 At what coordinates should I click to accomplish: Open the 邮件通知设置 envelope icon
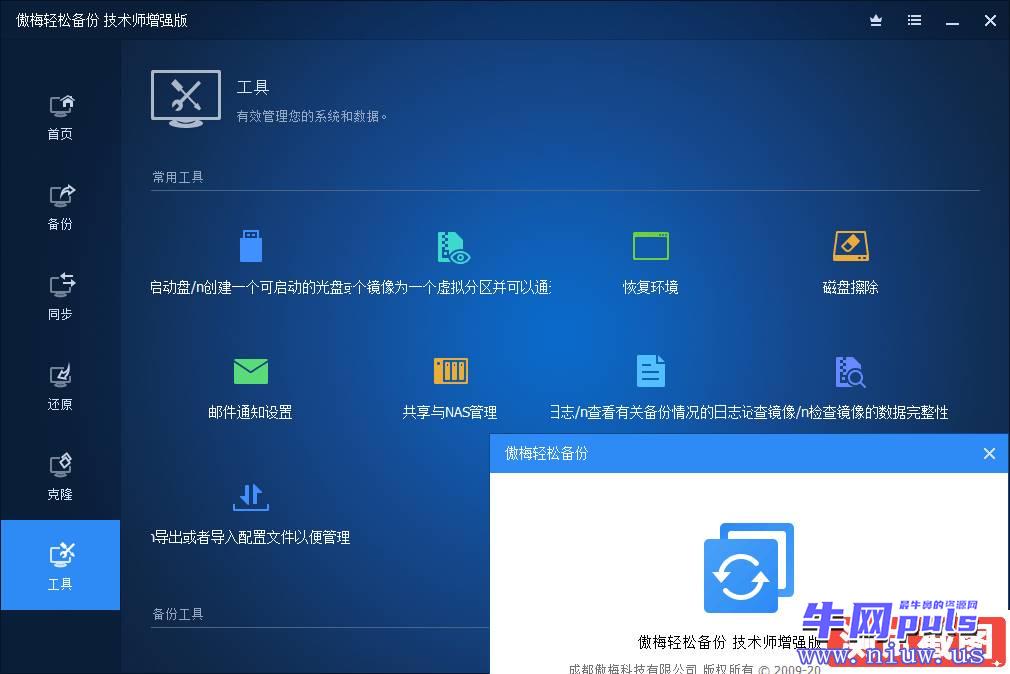coord(251,371)
